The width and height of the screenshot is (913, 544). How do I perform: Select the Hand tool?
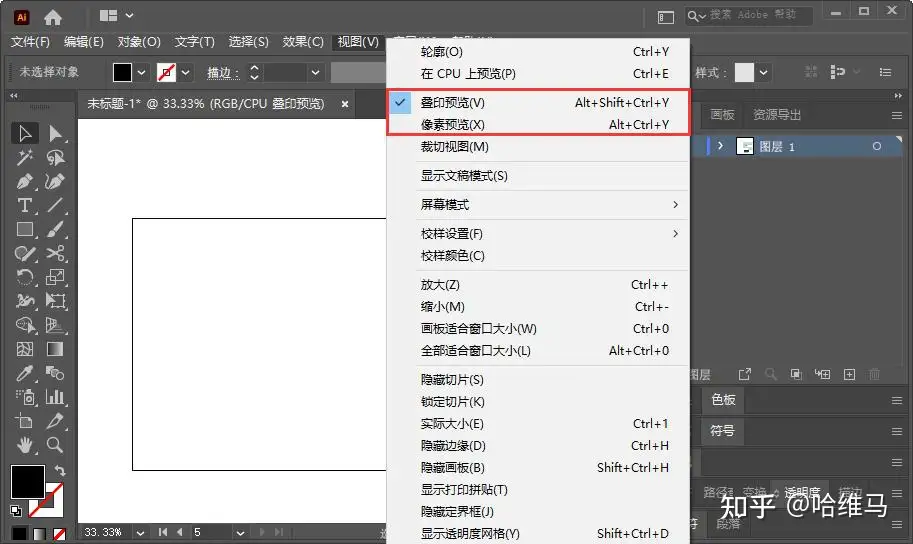pyautogui.click(x=24, y=445)
